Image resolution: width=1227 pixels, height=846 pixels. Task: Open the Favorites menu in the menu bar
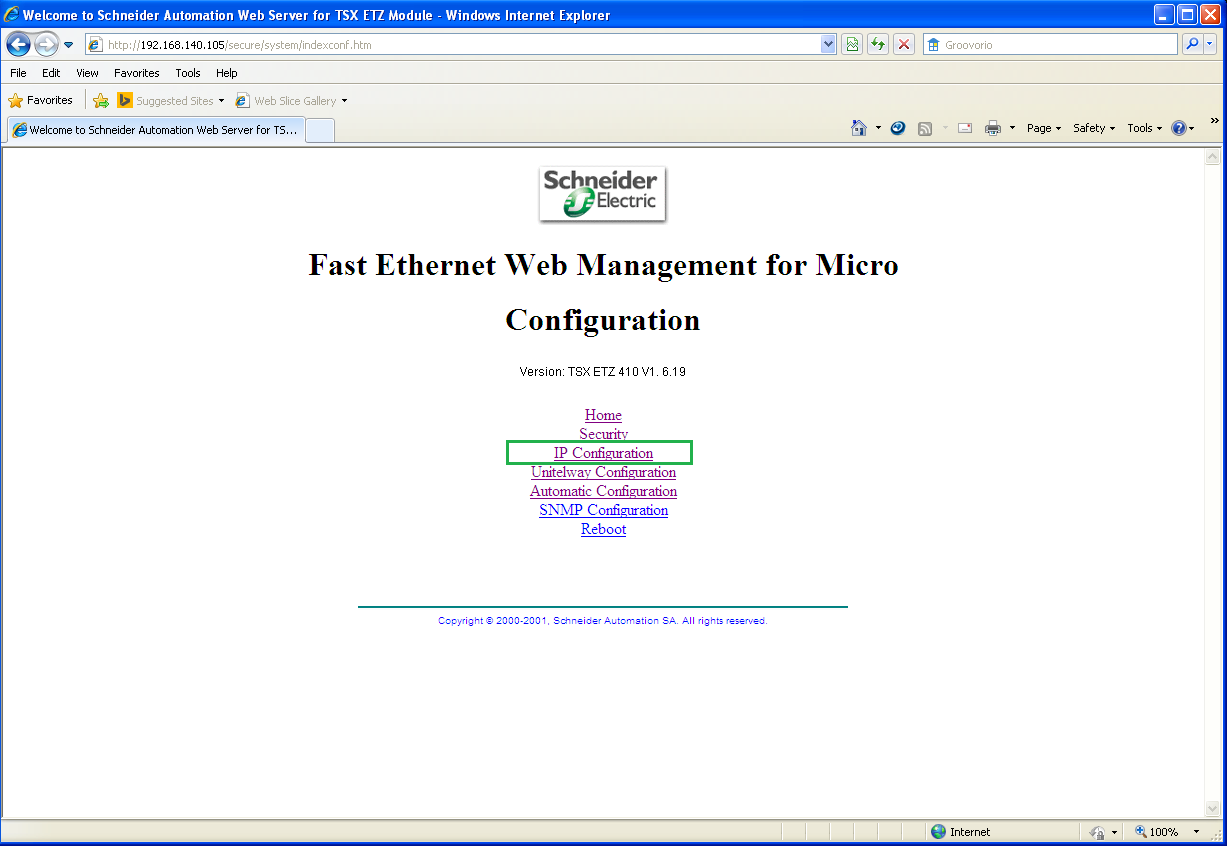click(137, 73)
